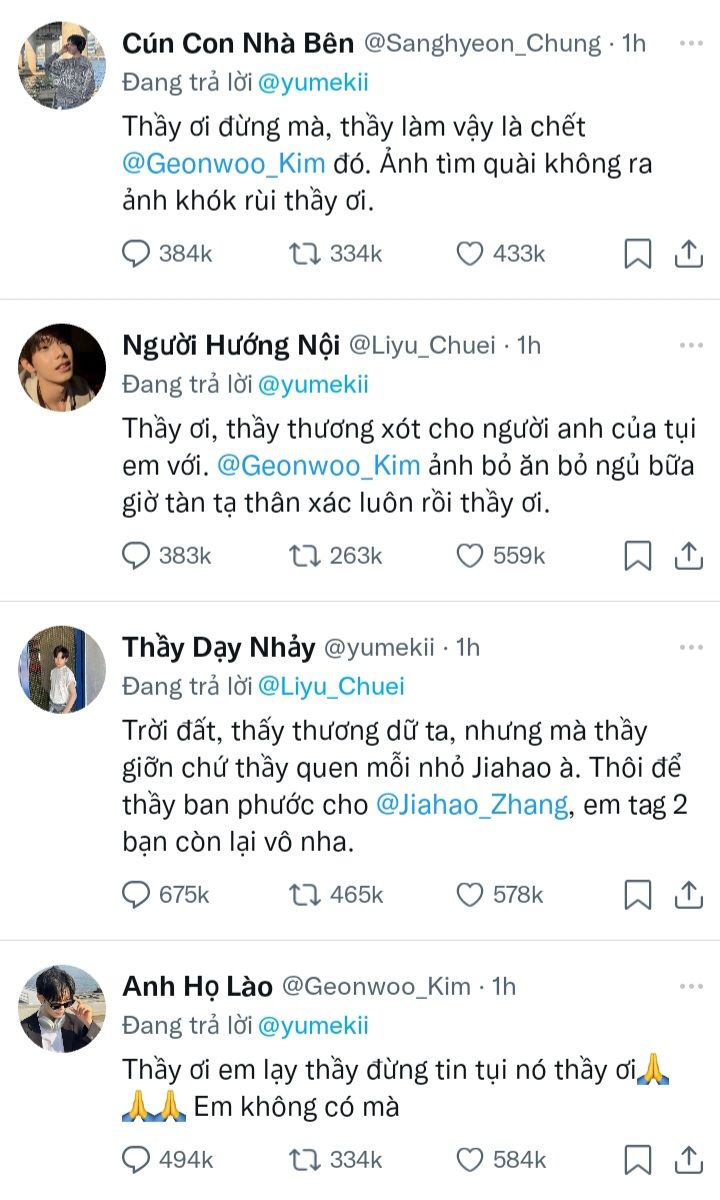Share Cún Con Nhà Bên's tweet
The image size is (720, 1200).
[x=688, y=254]
